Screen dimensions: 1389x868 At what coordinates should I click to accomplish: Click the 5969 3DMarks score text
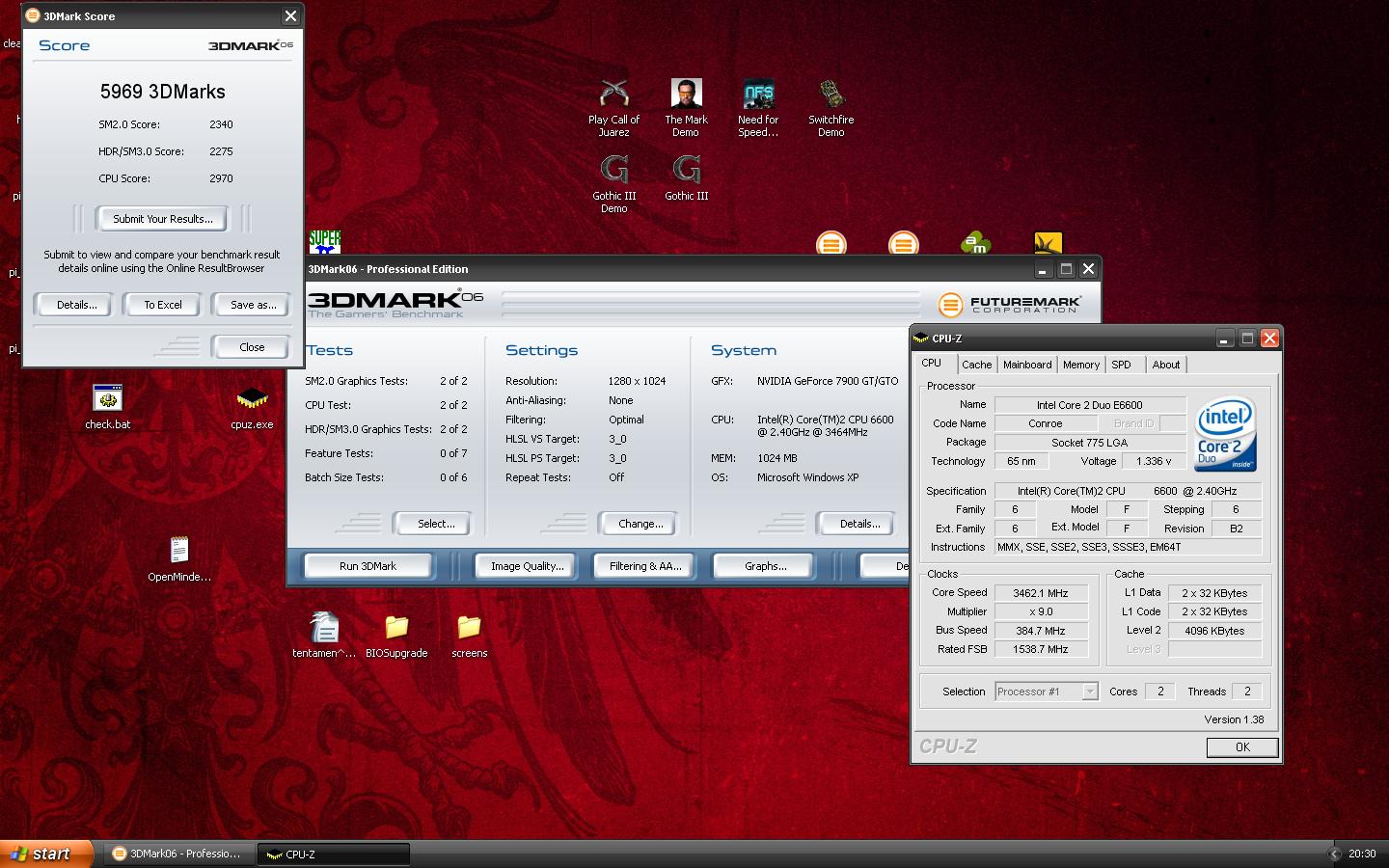pyautogui.click(x=163, y=92)
